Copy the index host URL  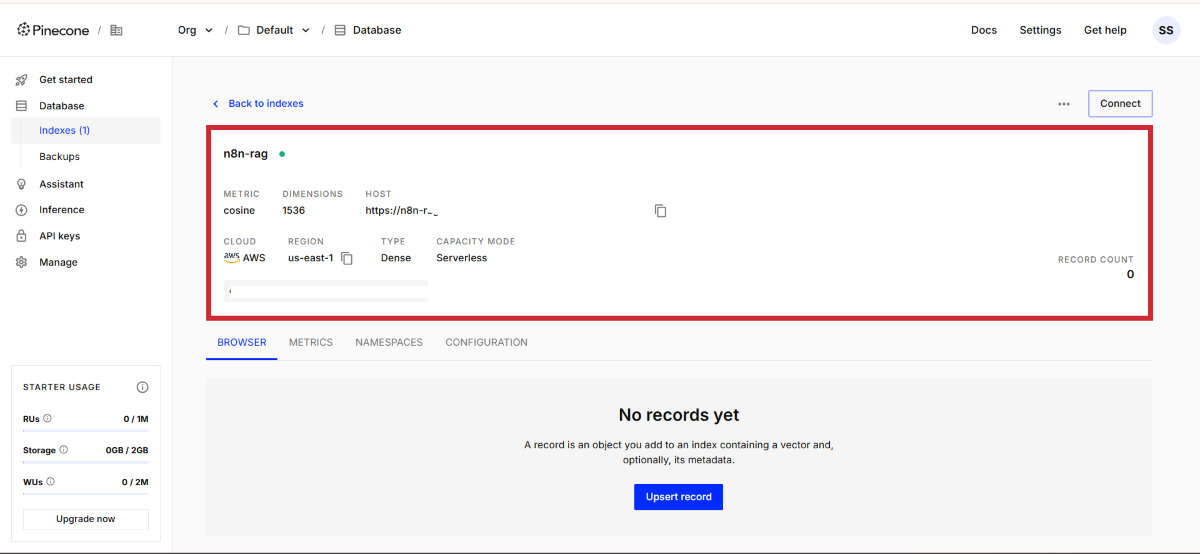(x=660, y=211)
